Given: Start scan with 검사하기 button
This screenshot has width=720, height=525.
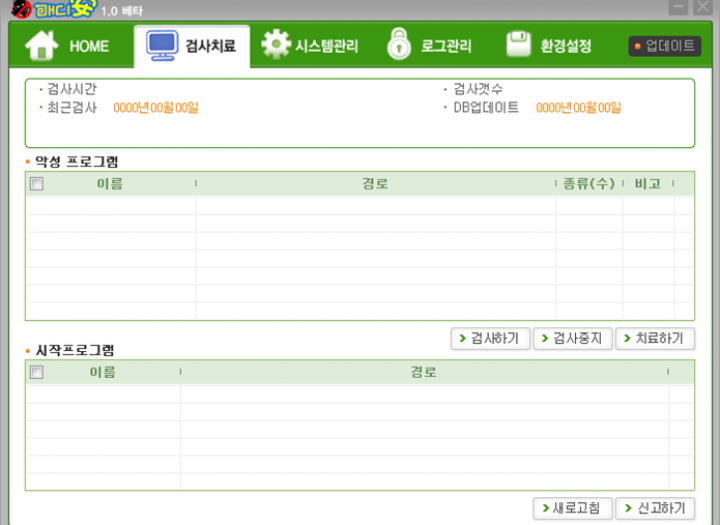Looking at the screenshot, I should pyautogui.click(x=490, y=339).
